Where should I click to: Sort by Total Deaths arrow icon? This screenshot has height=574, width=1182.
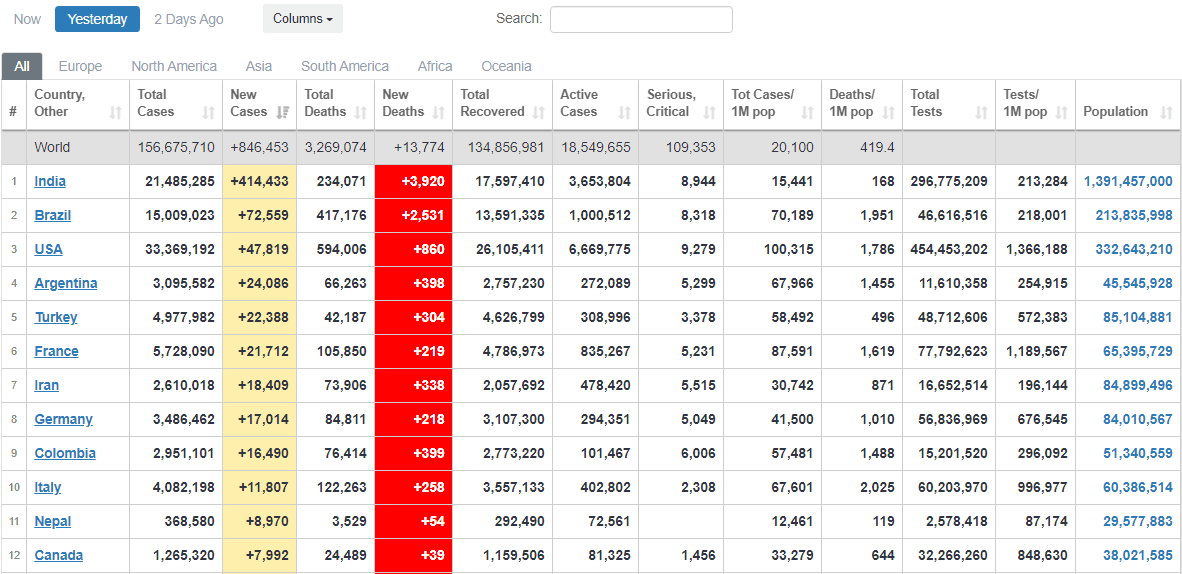click(x=360, y=112)
